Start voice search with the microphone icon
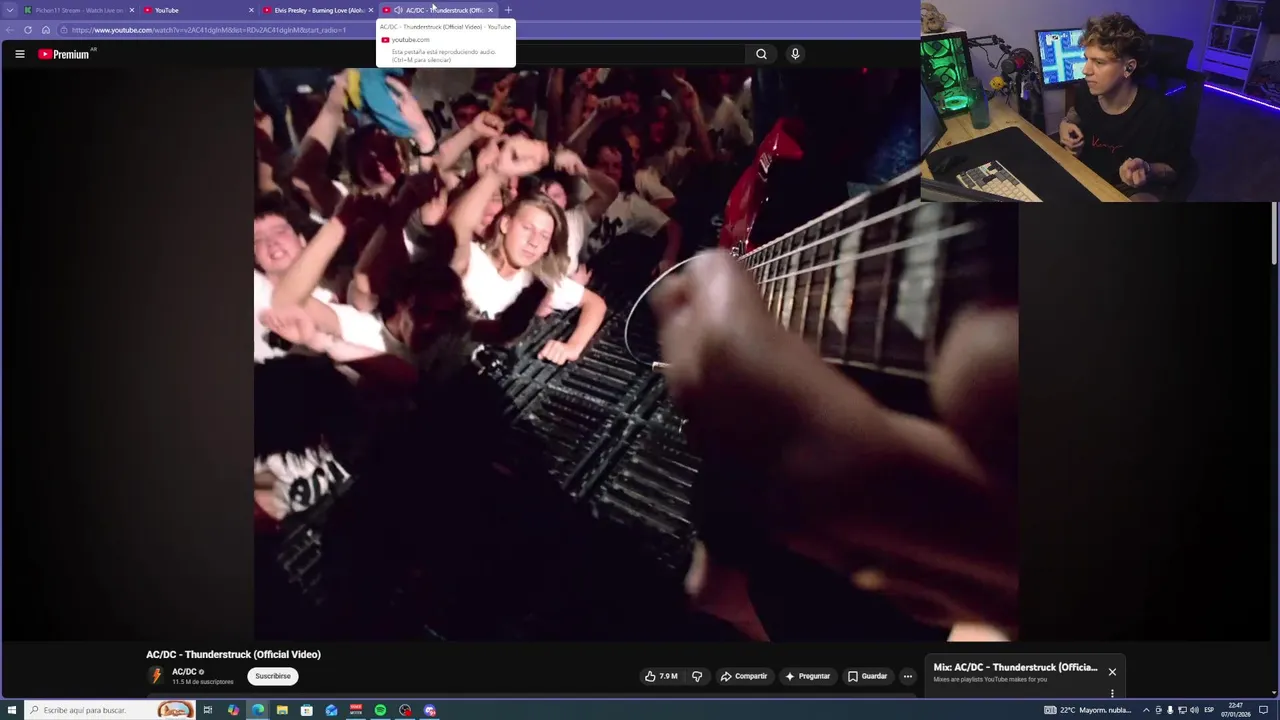 point(795,54)
